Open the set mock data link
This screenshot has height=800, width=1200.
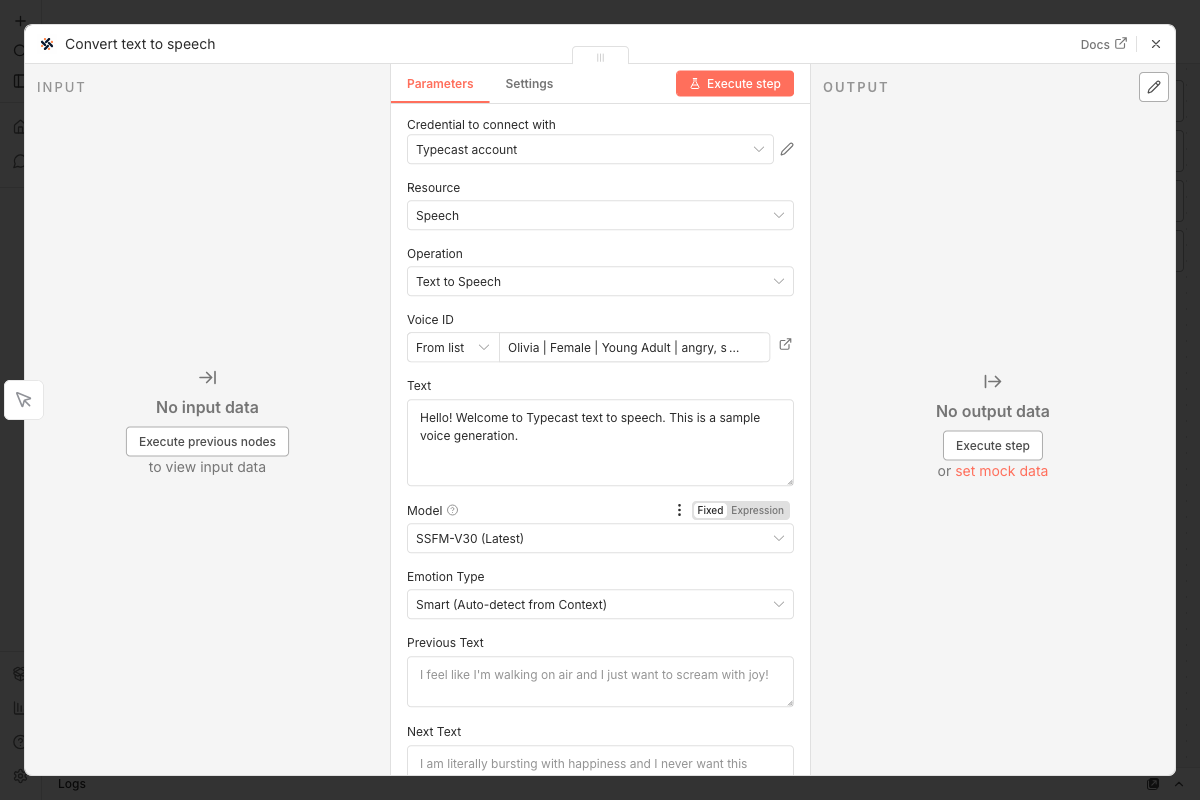click(1001, 470)
